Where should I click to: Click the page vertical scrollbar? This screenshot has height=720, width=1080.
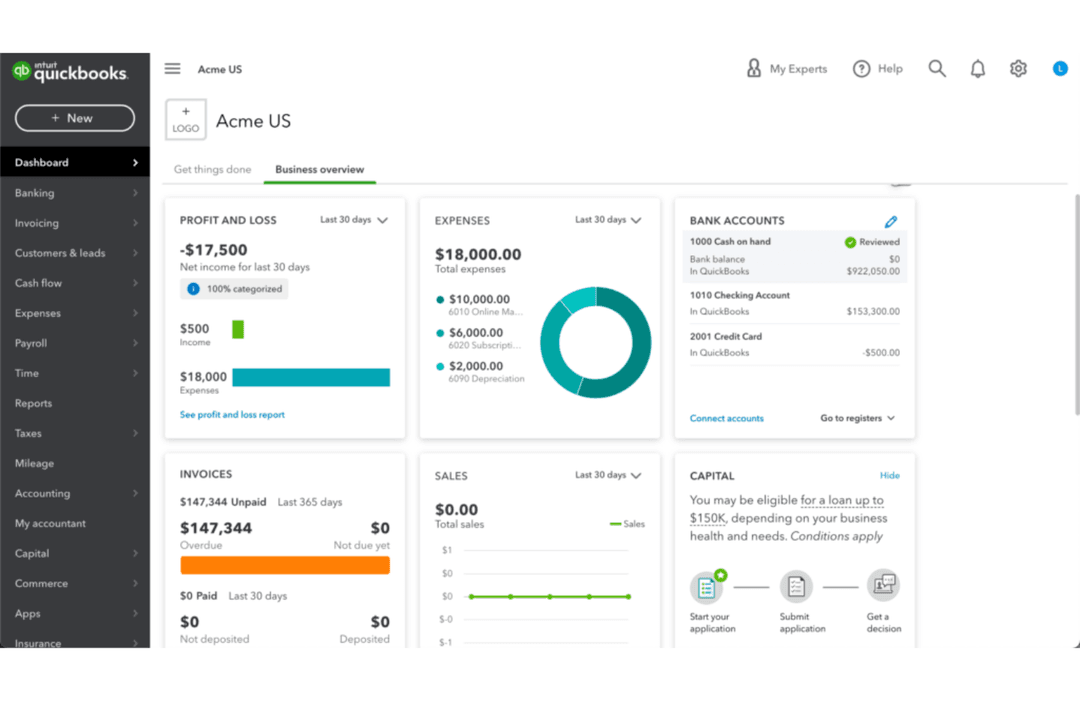coord(1076,305)
